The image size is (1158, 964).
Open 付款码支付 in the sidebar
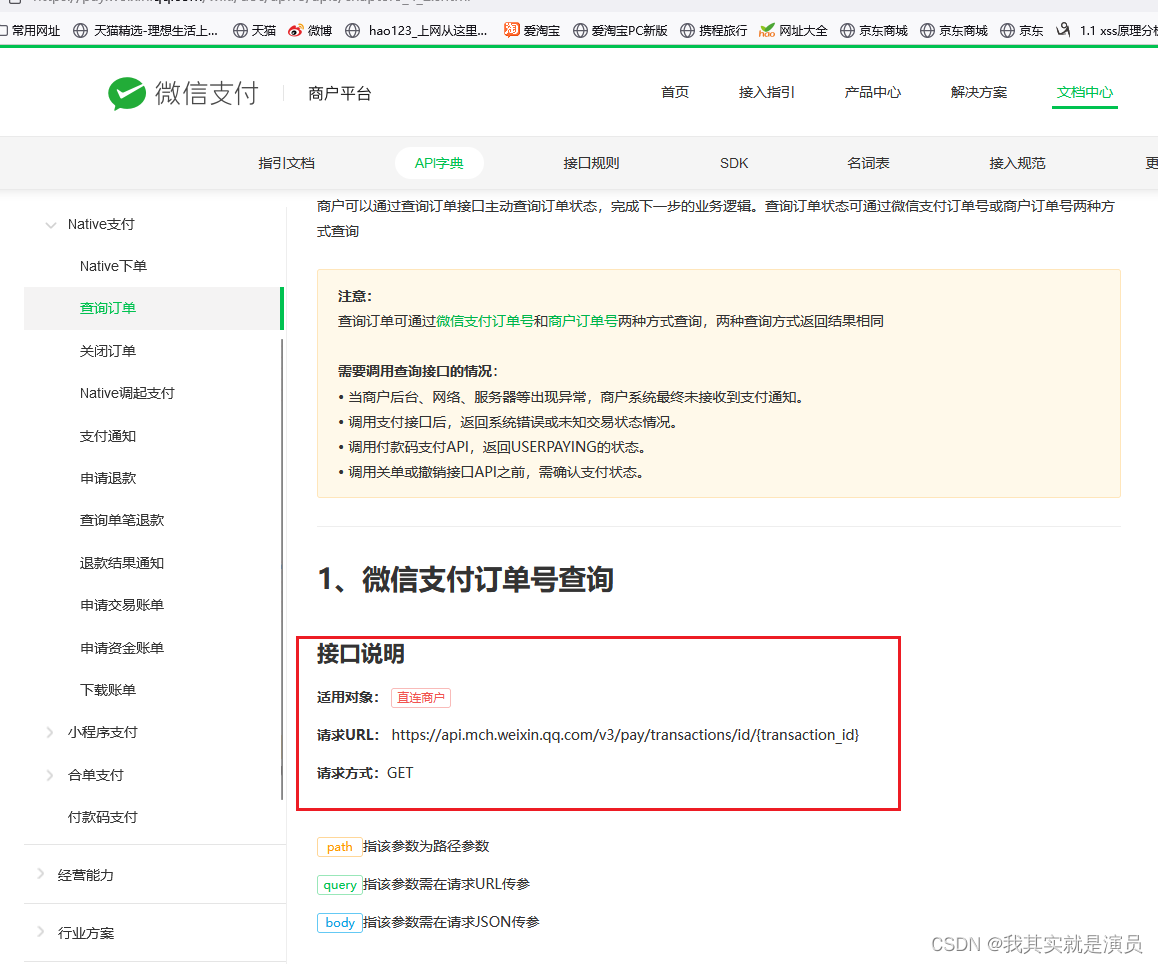(x=103, y=817)
